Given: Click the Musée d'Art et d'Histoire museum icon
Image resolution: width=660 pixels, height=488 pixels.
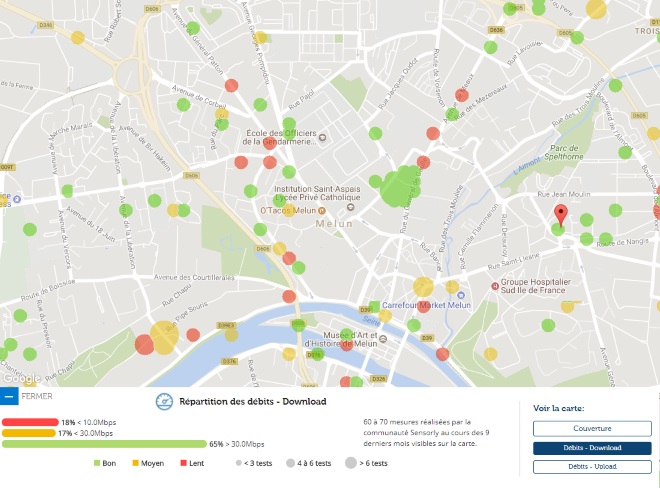Looking at the screenshot, I should pos(383,339).
